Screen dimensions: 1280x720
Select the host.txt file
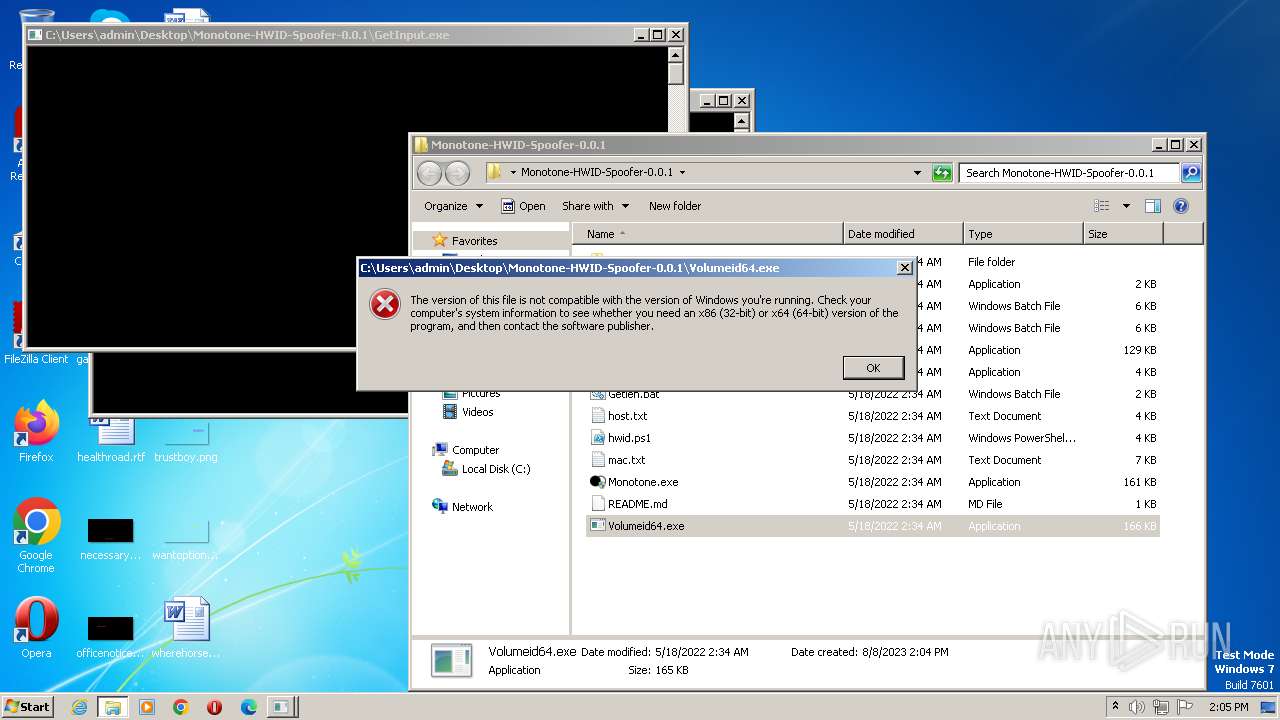(x=627, y=416)
